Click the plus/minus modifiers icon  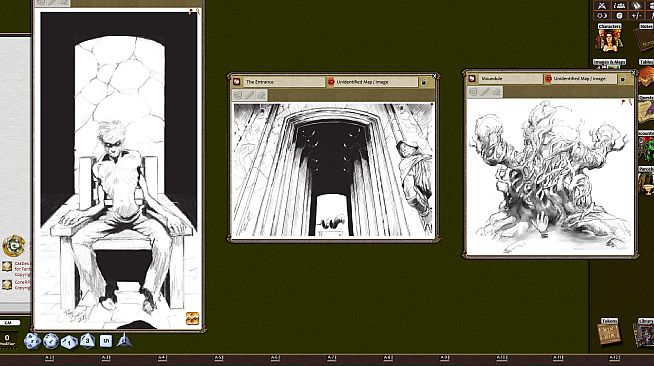tap(636, 15)
